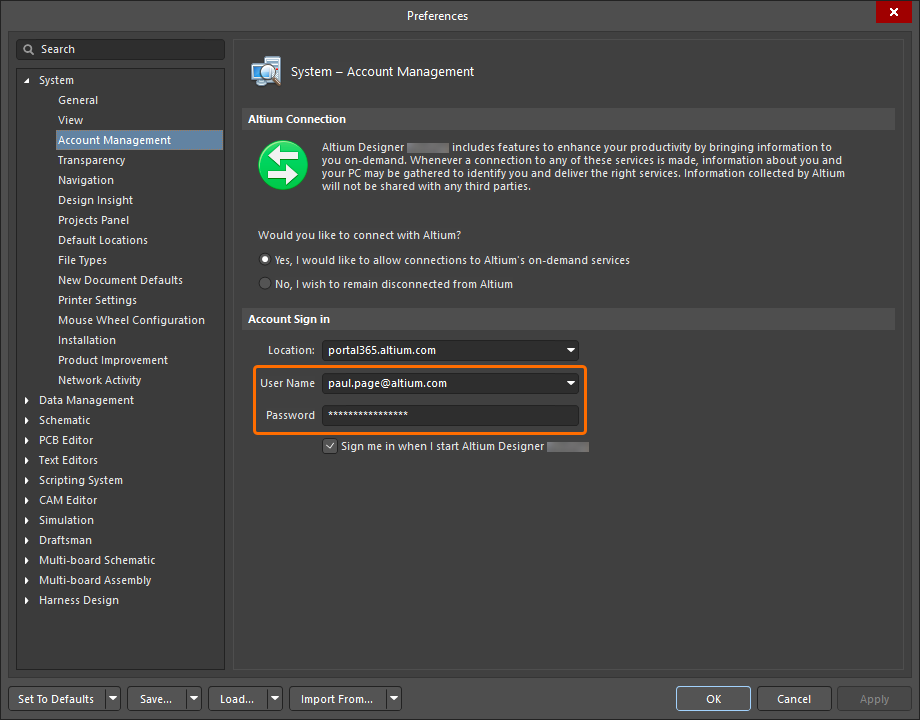Focus the Search preferences field
Screen dimensions: 920x720
[120, 49]
